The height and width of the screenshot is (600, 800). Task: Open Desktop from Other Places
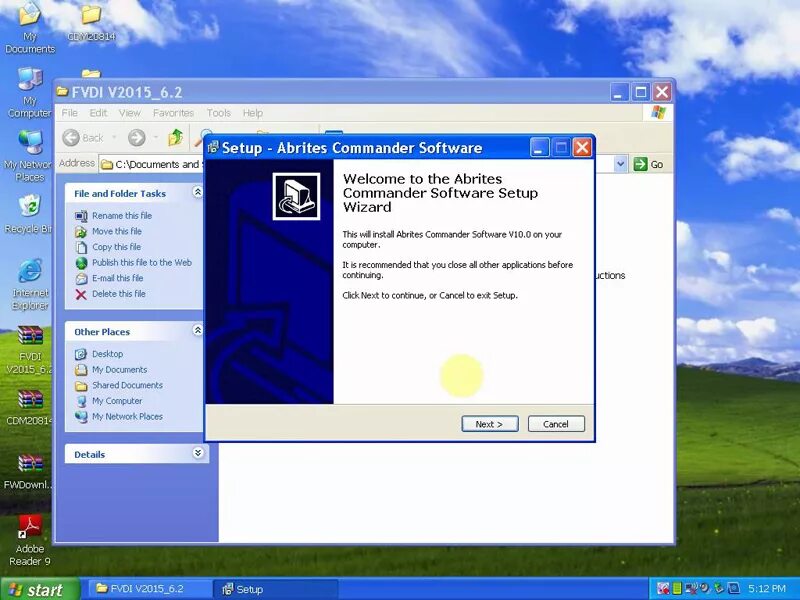(107, 354)
